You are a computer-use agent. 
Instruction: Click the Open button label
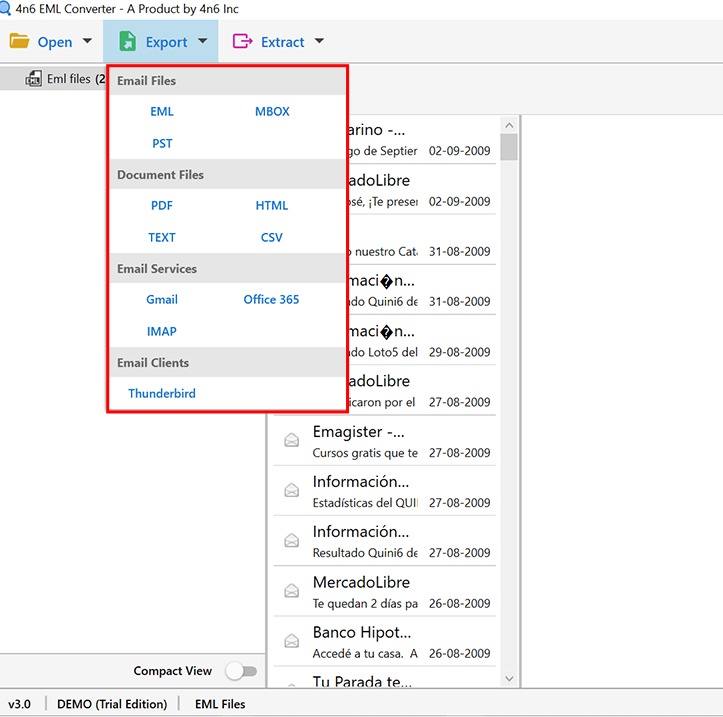(x=55, y=42)
